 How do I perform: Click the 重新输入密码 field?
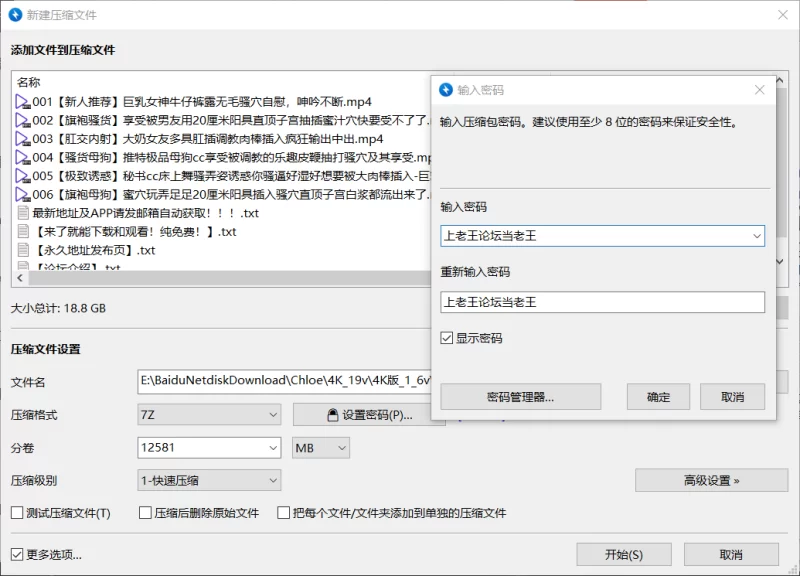tap(603, 302)
